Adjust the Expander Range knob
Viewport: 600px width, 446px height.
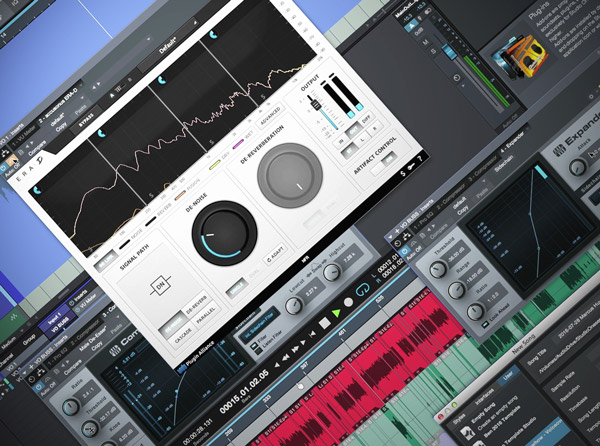click(x=456, y=290)
